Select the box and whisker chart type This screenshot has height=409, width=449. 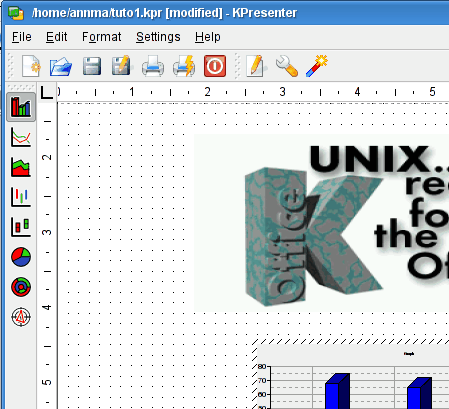coord(21,227)
